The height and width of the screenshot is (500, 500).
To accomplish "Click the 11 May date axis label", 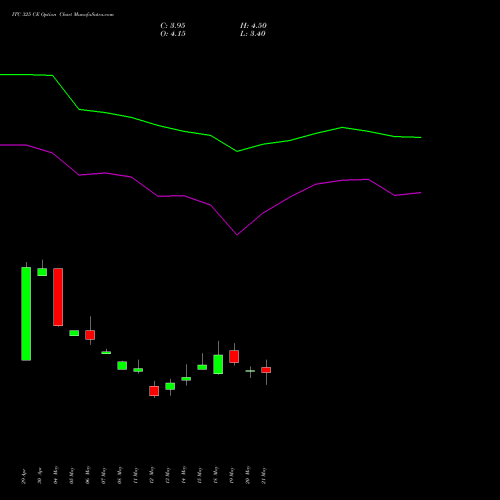I will click(x=136, y=476).
